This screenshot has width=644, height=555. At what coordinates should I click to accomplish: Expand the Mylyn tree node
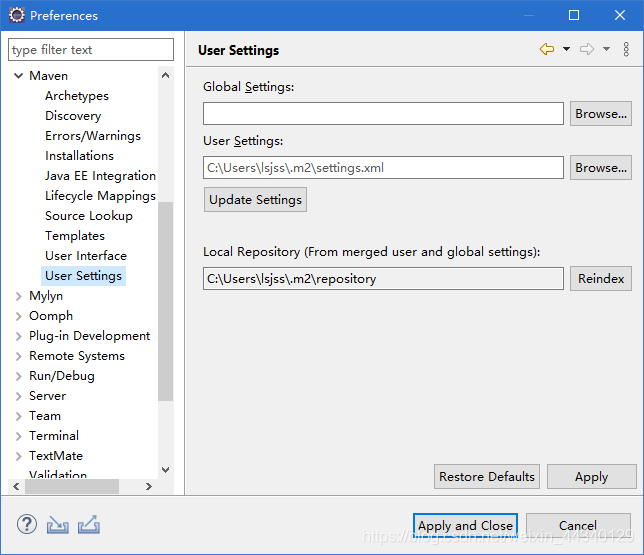point(18,296)
